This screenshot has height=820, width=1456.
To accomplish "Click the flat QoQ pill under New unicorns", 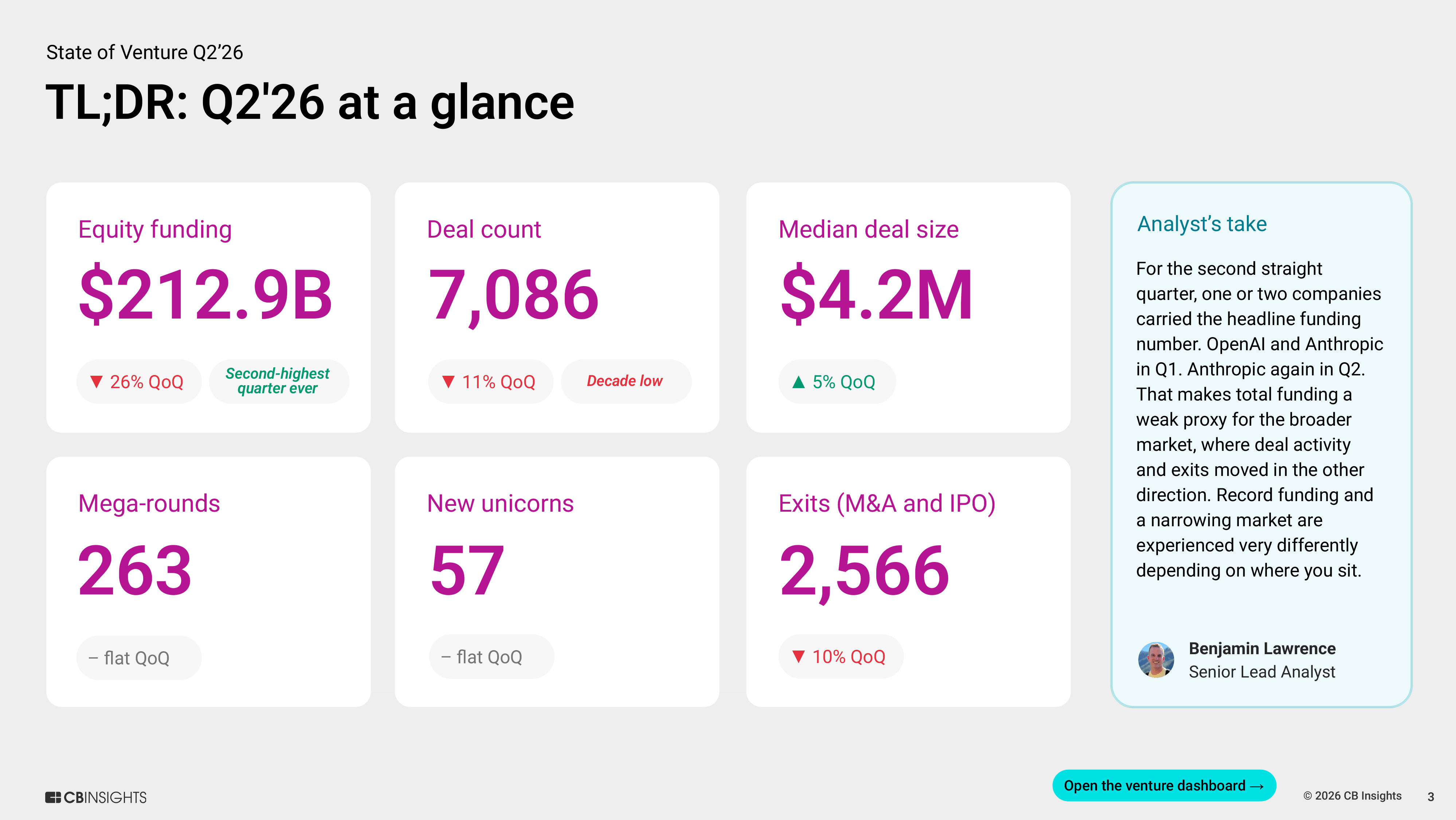I will [491, 657].
